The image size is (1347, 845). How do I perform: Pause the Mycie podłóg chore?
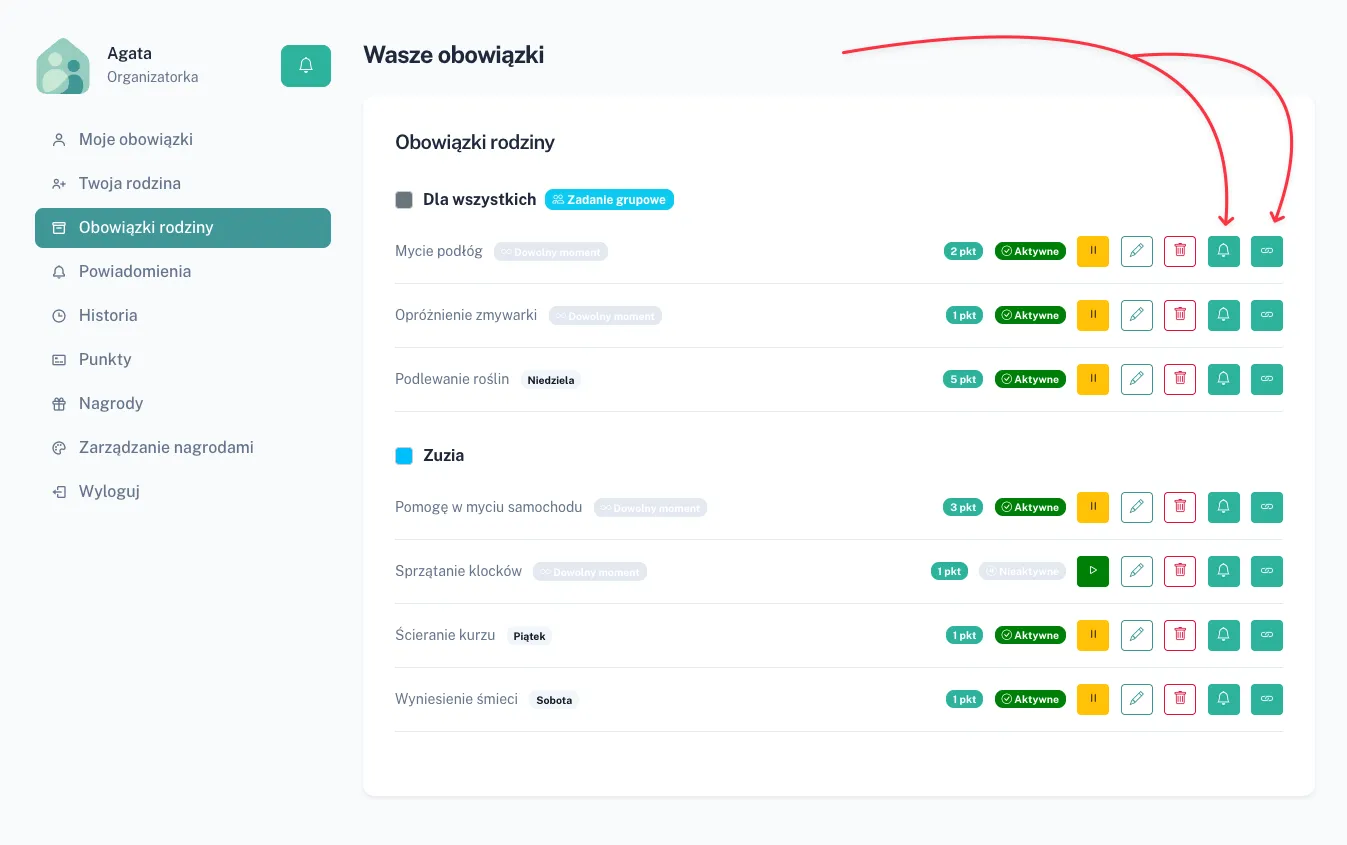(1093, 252)
